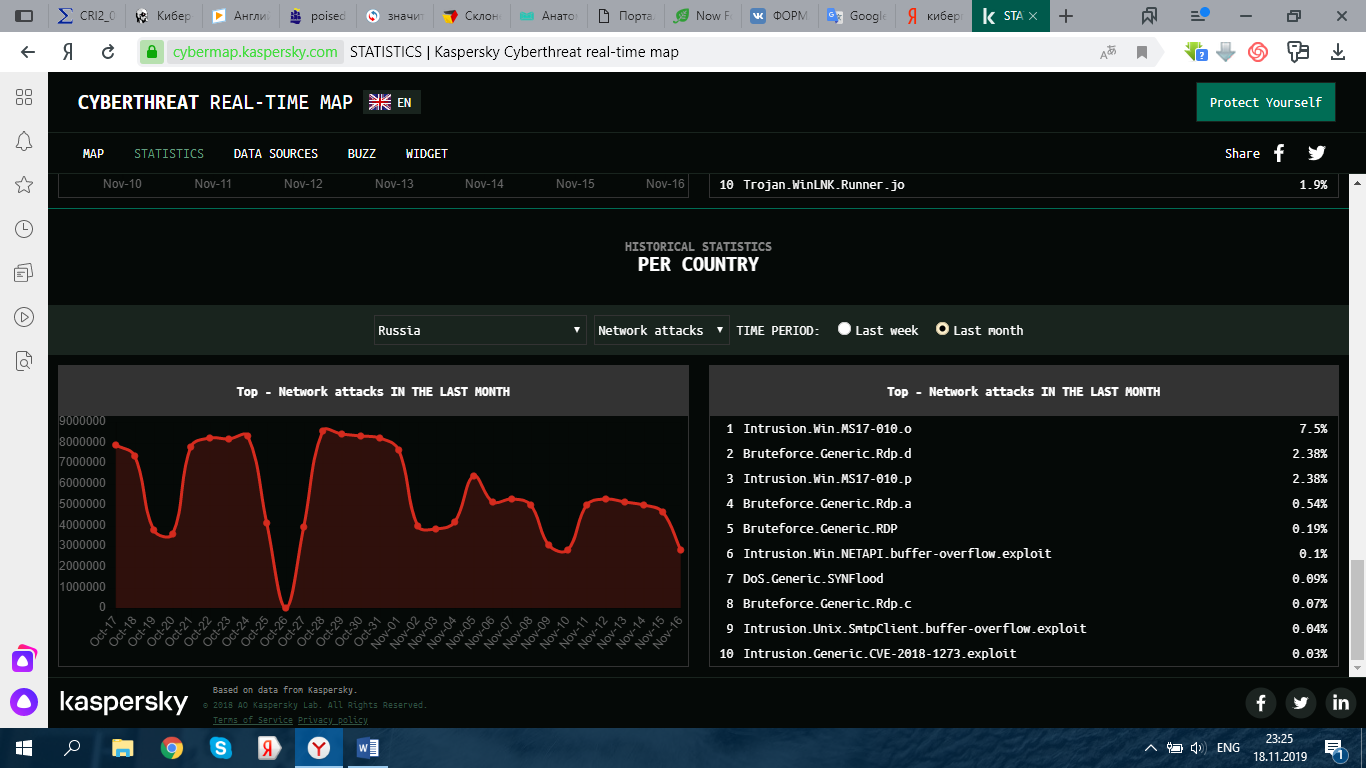This screenshot has width=1366, height=768.
Task: Open Terms of Service link
Action: pos(253,720)
